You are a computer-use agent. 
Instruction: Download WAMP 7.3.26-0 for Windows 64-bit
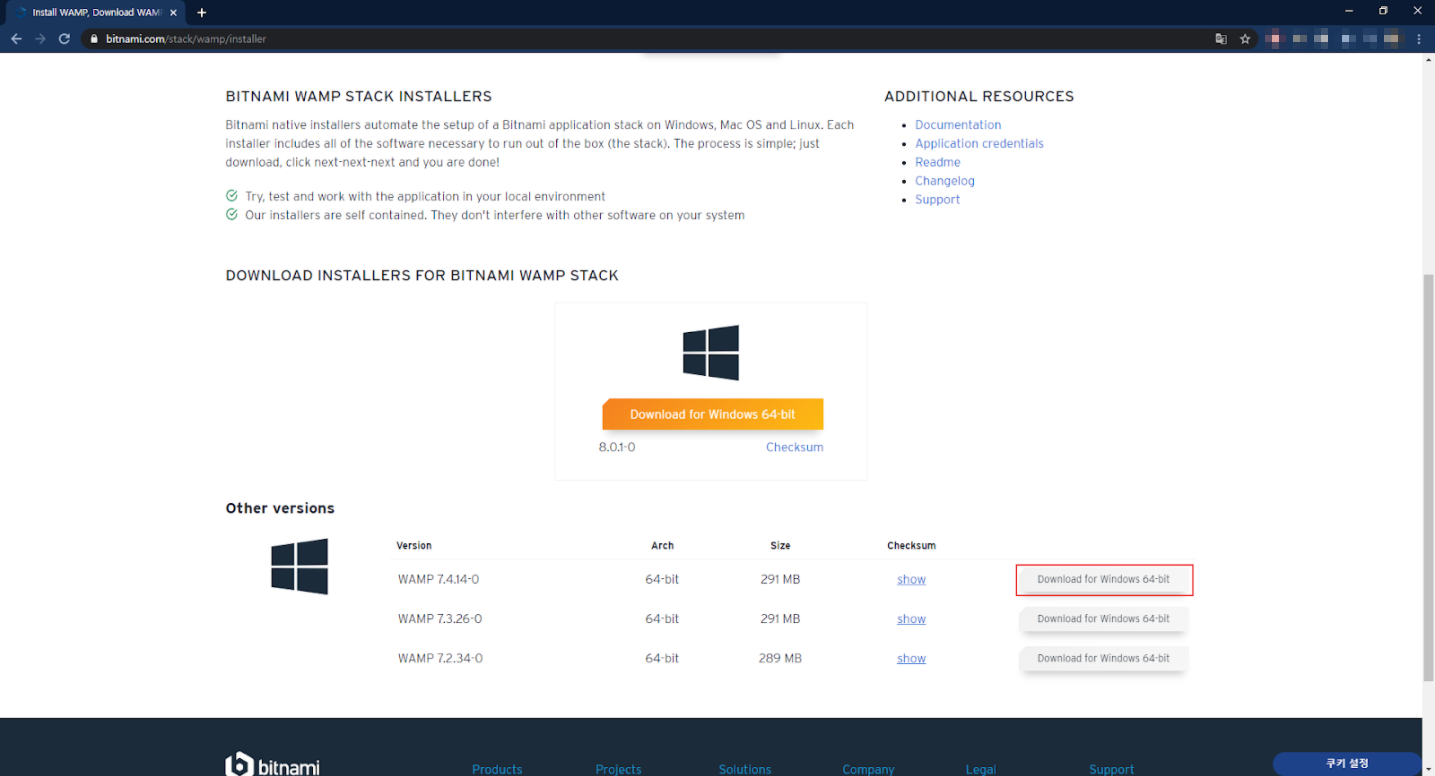tap(1104, 619)
